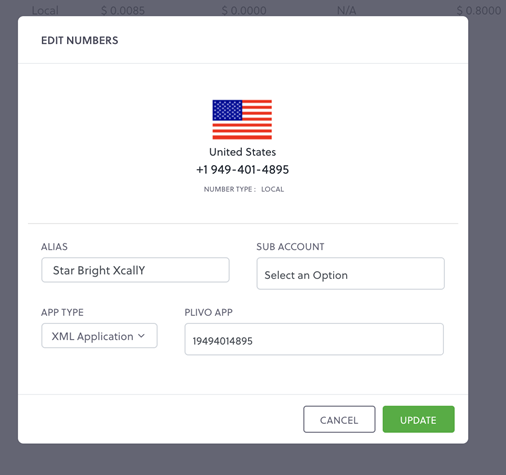Click the $ 0.8000 value in the background

click(x=479, y=11)
